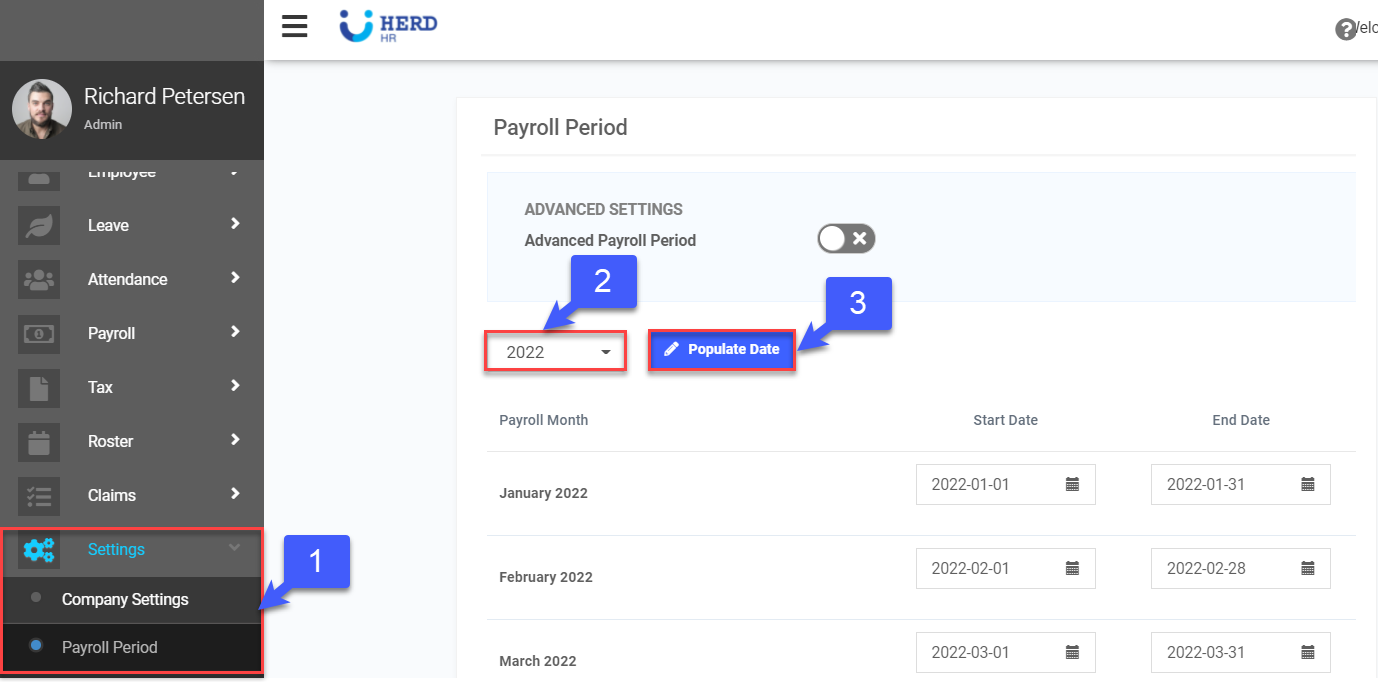Select the Leave sidebar icon
Screen dimensions: 1378x682
click(x=39, y=225)
